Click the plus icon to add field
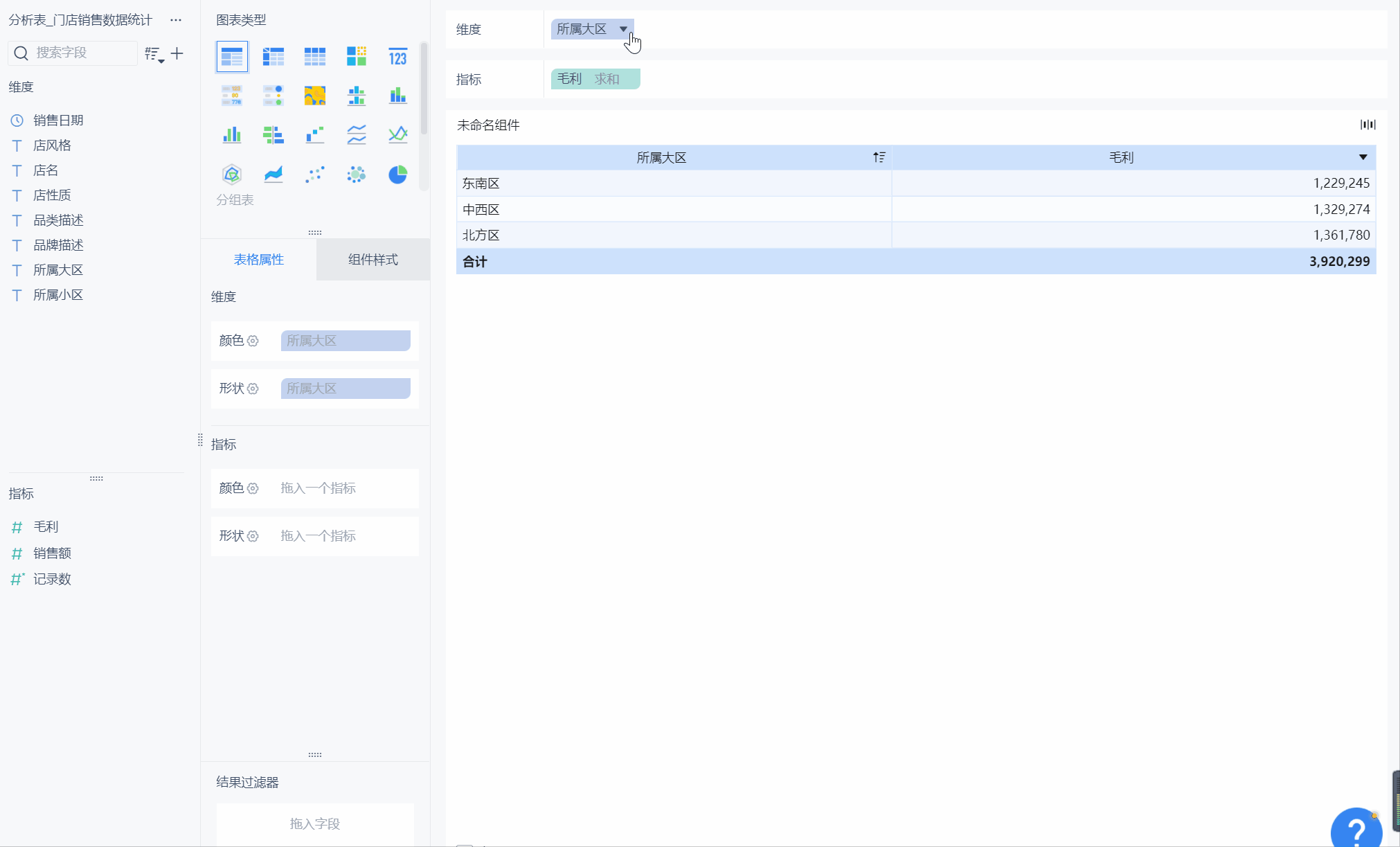The width and height of the screenshot is (1400, 847). coord(177,53)
